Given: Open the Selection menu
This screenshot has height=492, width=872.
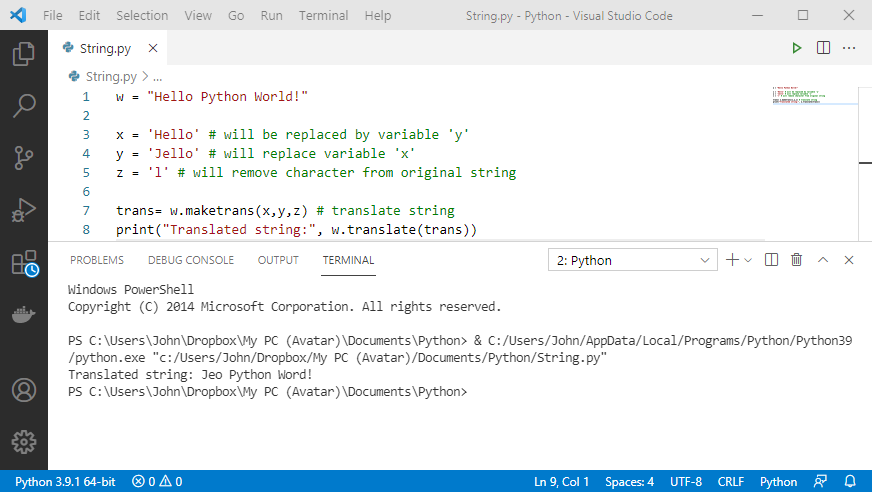Looking at the screenshot, I should point(142,16).
